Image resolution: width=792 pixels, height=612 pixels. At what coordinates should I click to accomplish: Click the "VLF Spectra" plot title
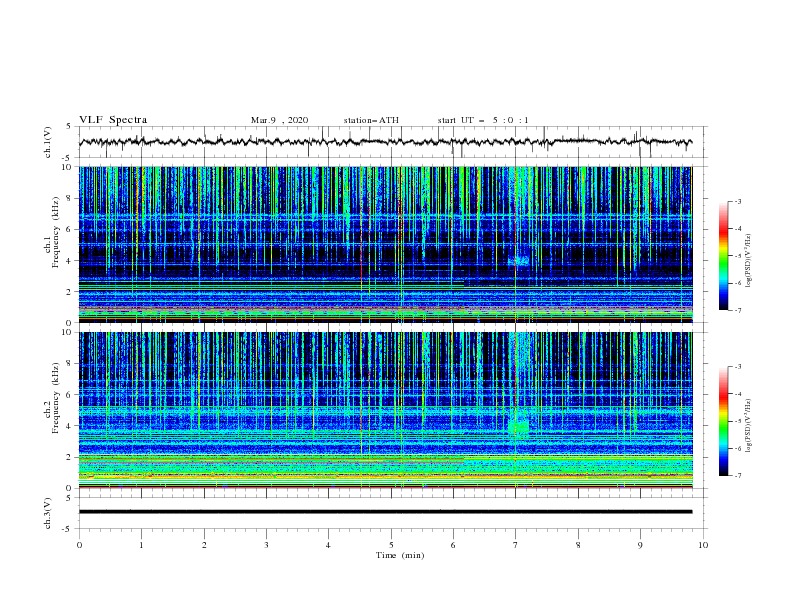pos(113,120)
